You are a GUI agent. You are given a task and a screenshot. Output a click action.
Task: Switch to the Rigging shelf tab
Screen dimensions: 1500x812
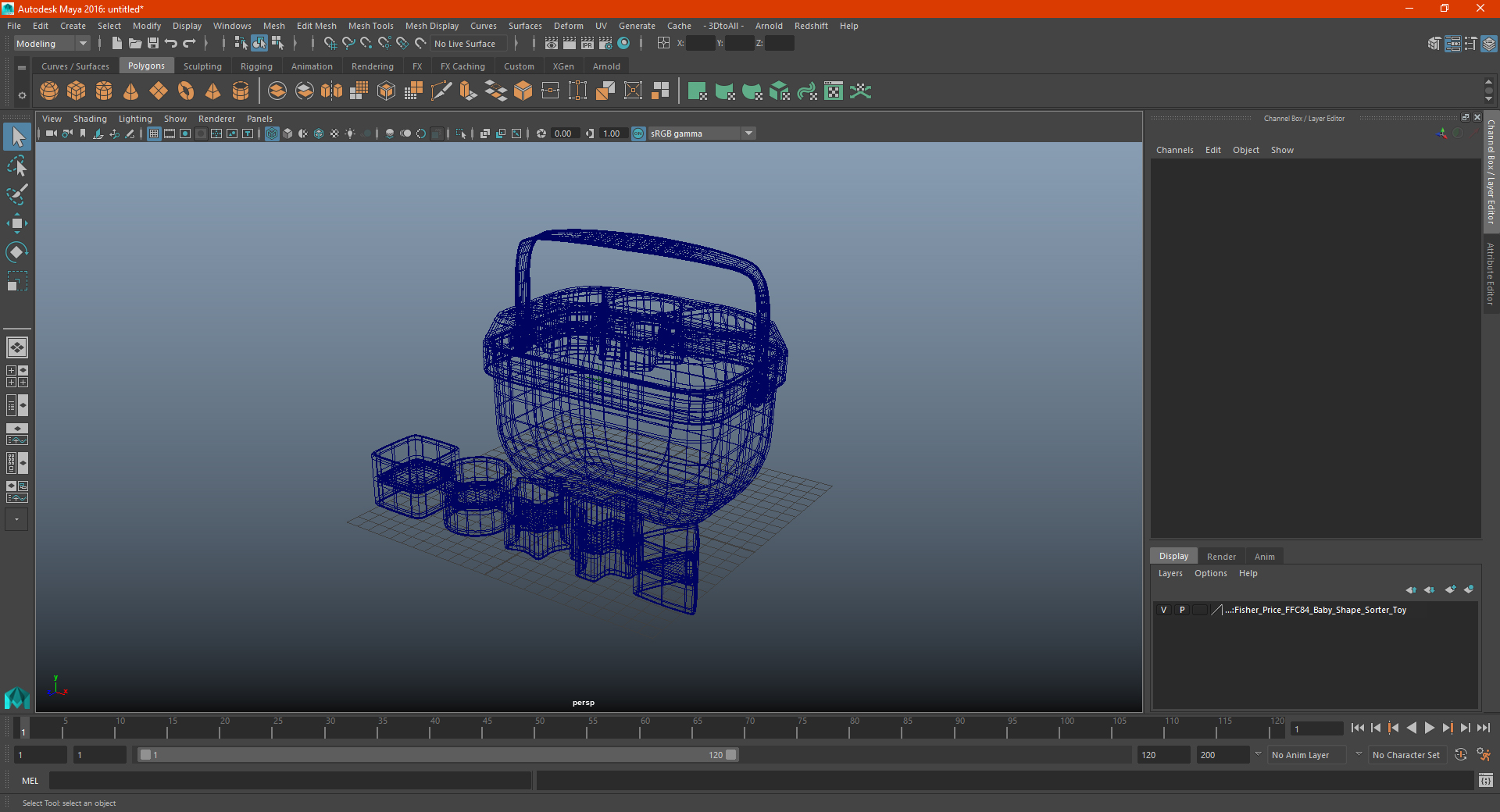[x=256, y=66]
